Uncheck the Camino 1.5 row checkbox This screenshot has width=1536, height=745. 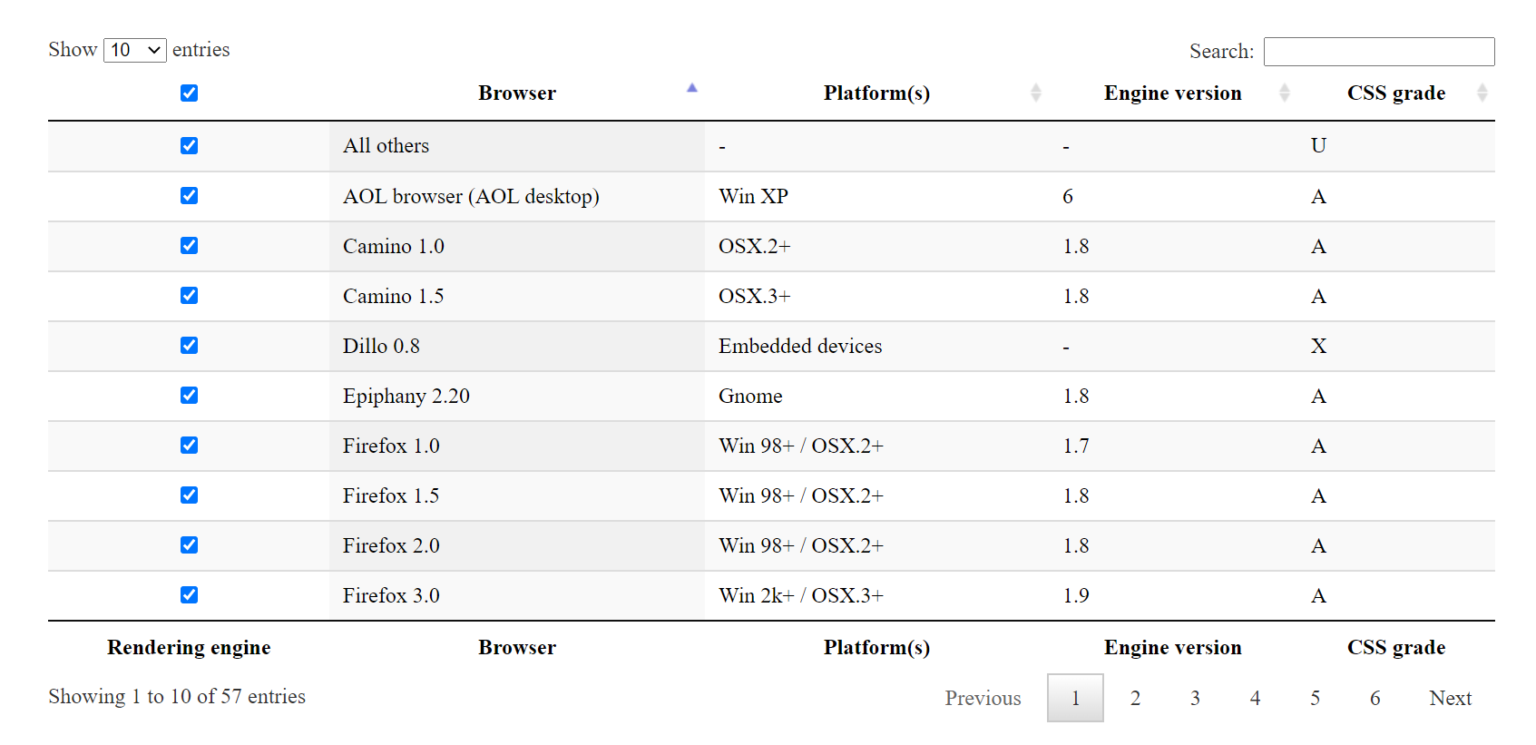tap(189, 296)
